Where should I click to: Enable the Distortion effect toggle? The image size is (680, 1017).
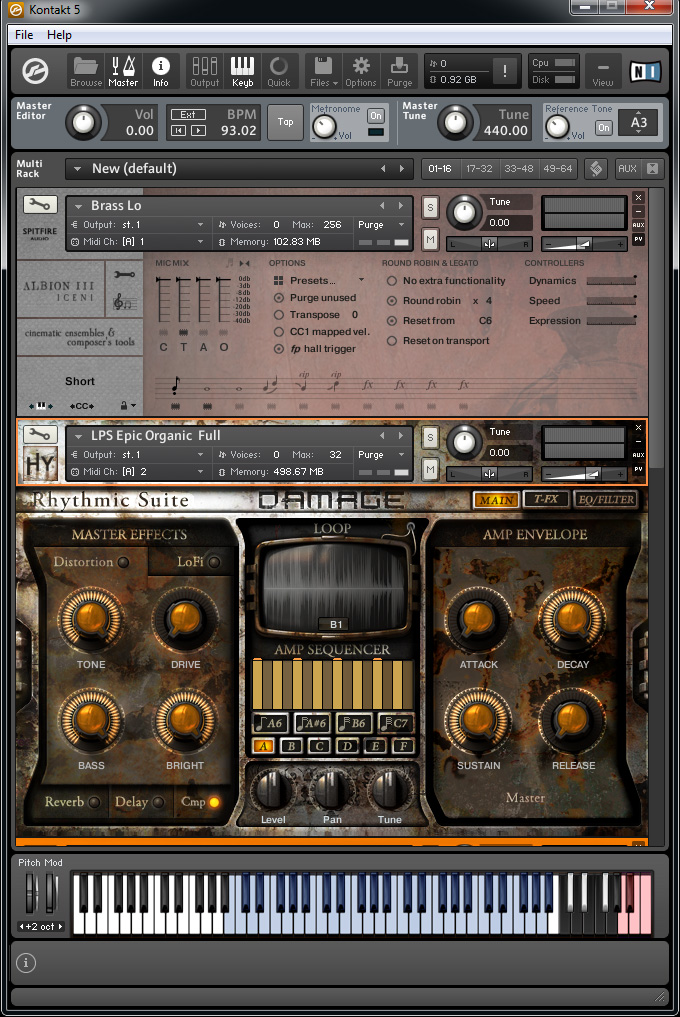123,562
